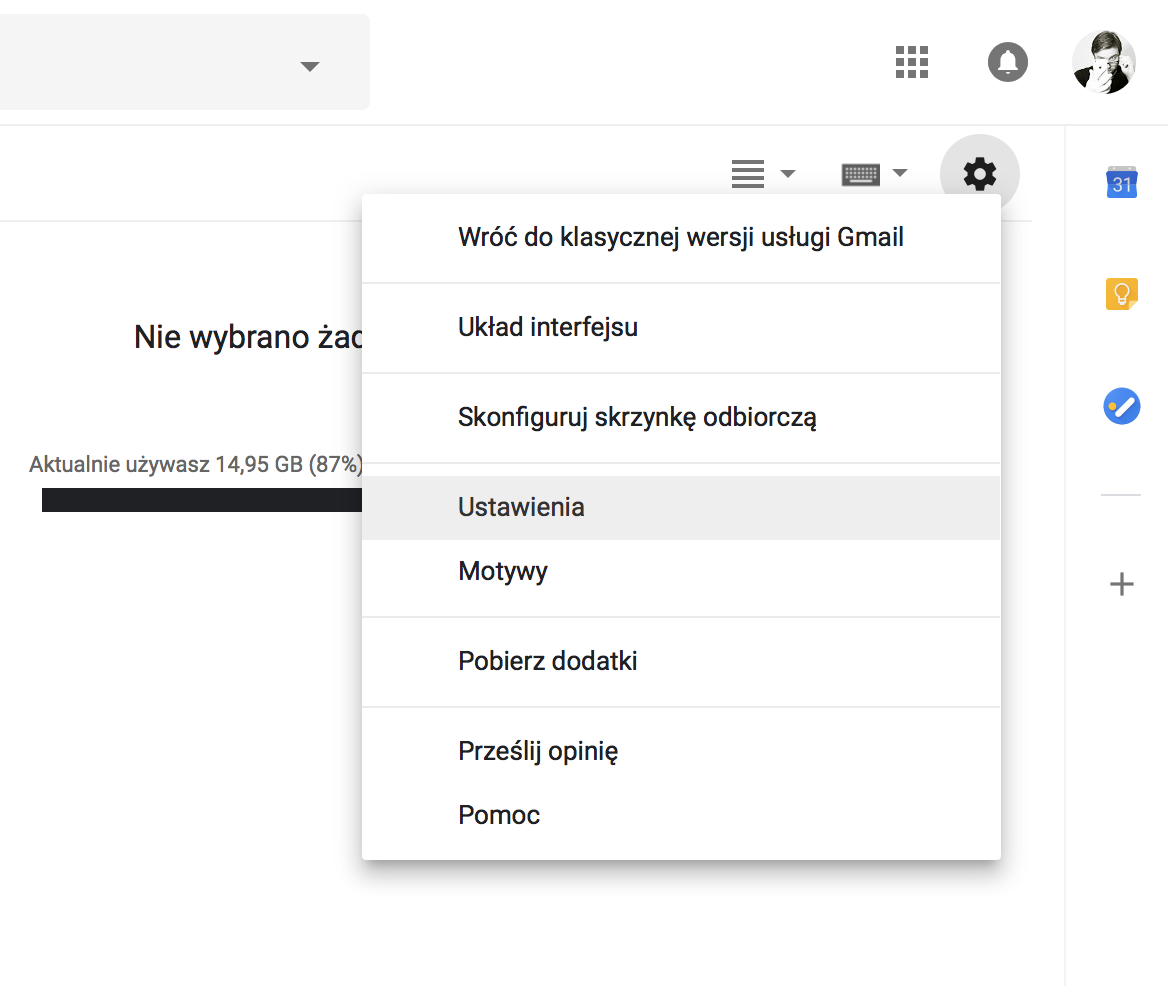Select 'Skonfiguruj skrzynkę odbiorczą' menu item
This screenshot has width=1168, height=986.
tap(681, 418)
